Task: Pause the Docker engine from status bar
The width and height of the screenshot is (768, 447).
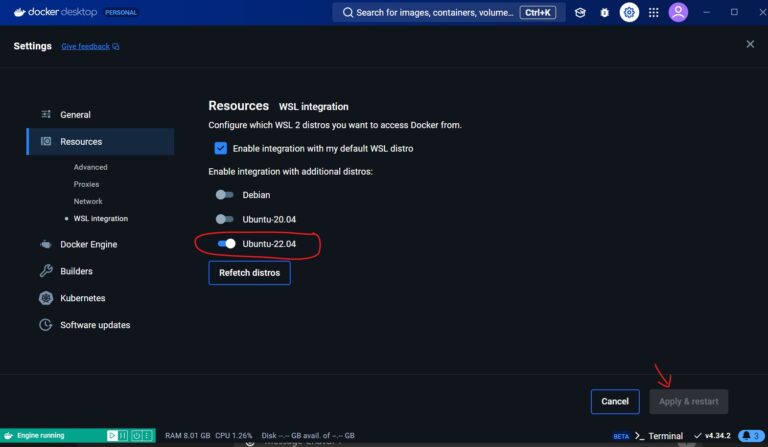Action: pyautogui.click(x=124, y=436)
